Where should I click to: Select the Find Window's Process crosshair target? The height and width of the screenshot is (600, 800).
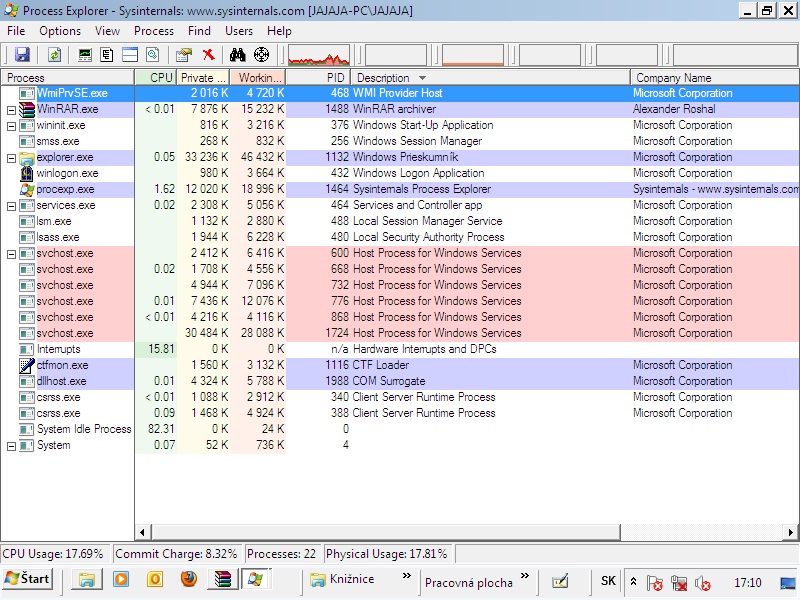click(261, 55)
